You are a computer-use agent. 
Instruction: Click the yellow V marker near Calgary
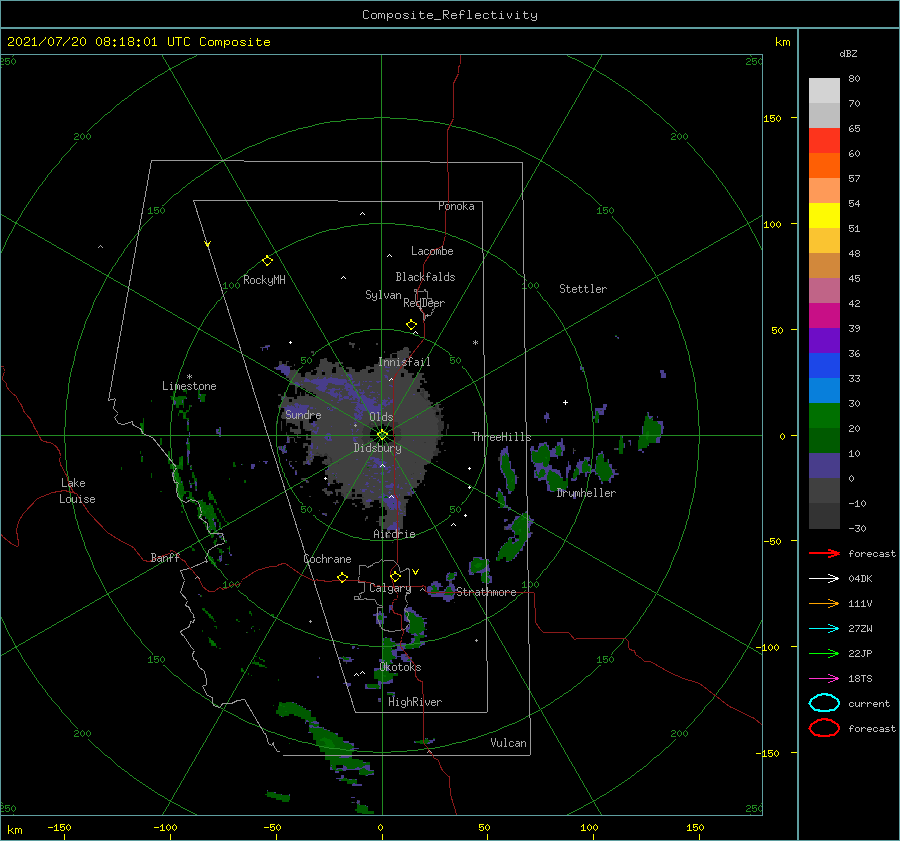[x=415, y=572]
